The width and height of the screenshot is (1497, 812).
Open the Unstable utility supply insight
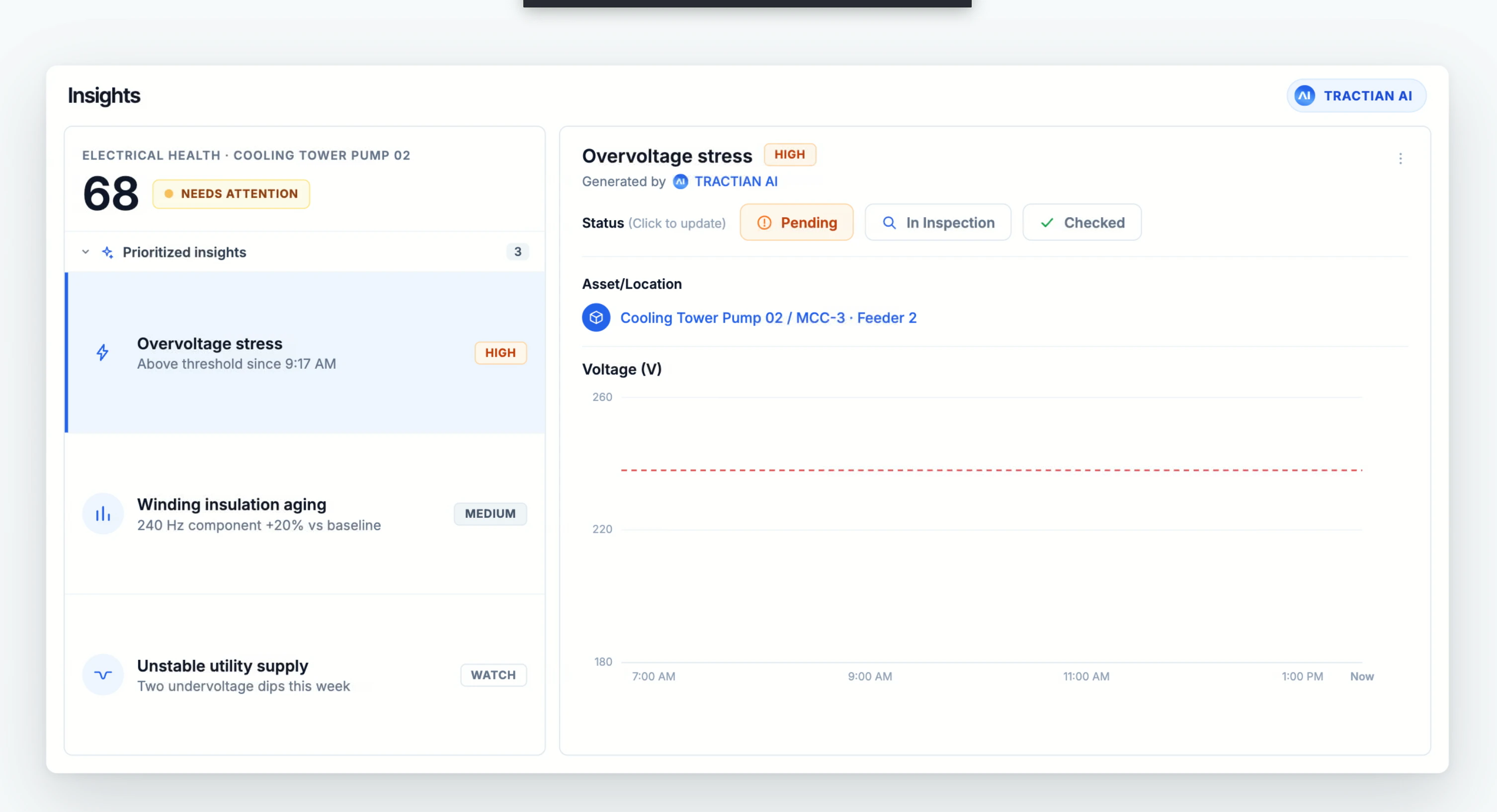pos(305,675)
